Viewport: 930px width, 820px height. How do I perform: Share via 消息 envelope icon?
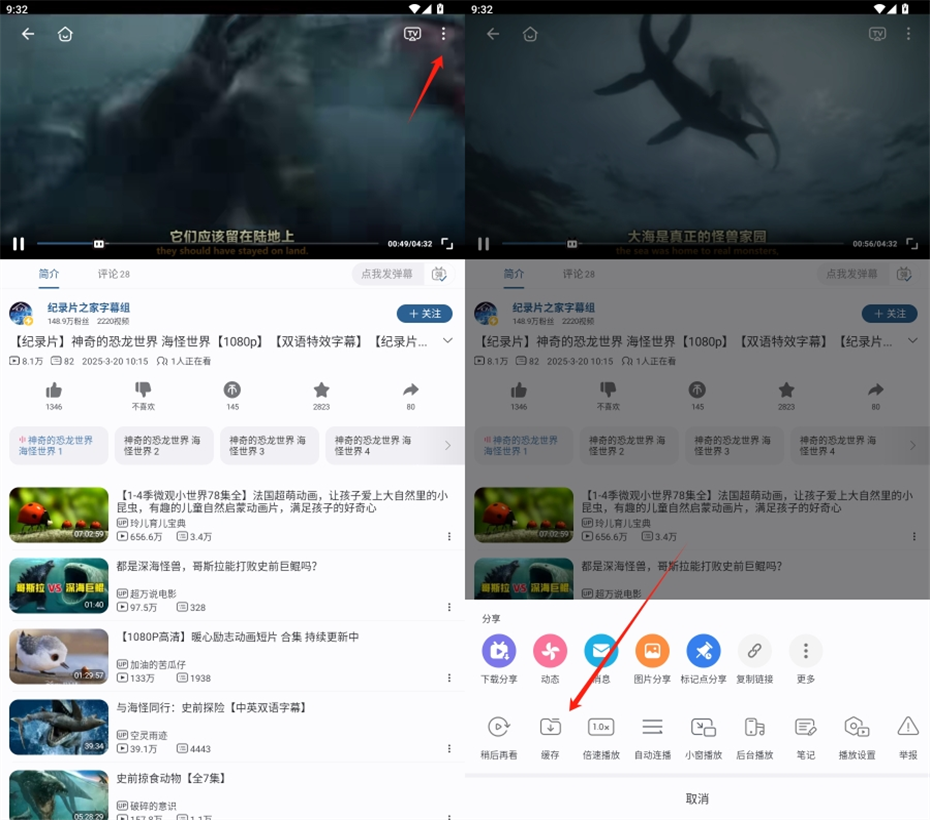pos(601,650)
